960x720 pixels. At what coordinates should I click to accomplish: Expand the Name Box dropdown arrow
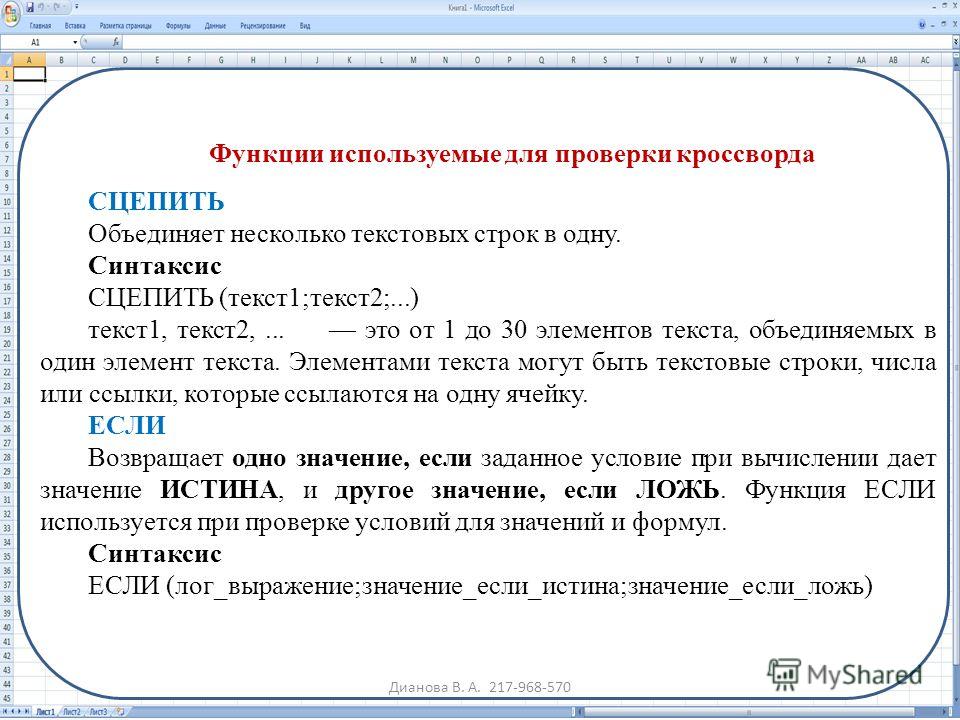[x=75, y=42]
